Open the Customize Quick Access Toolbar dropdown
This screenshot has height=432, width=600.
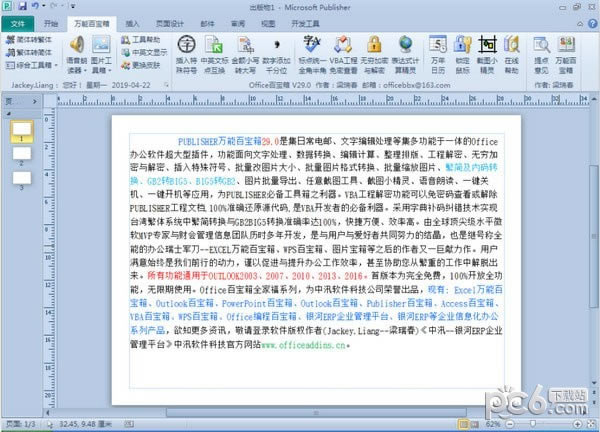72,7
